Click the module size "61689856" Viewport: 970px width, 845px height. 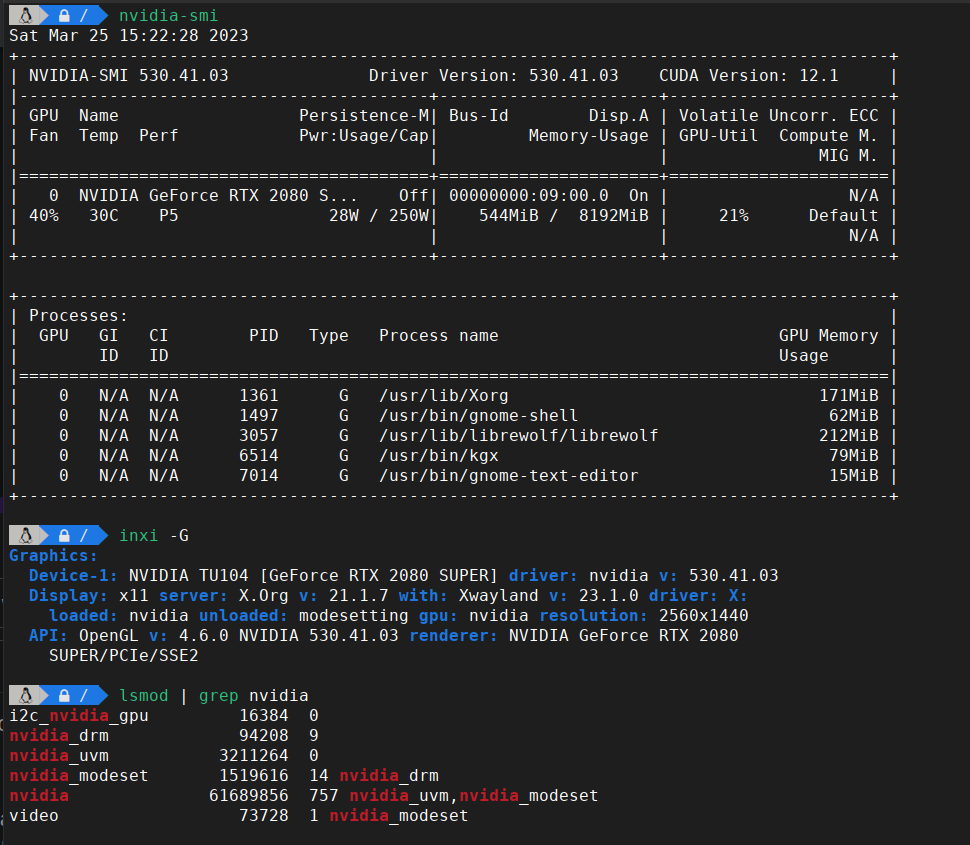pyautogui.click(x=249, y=796)
